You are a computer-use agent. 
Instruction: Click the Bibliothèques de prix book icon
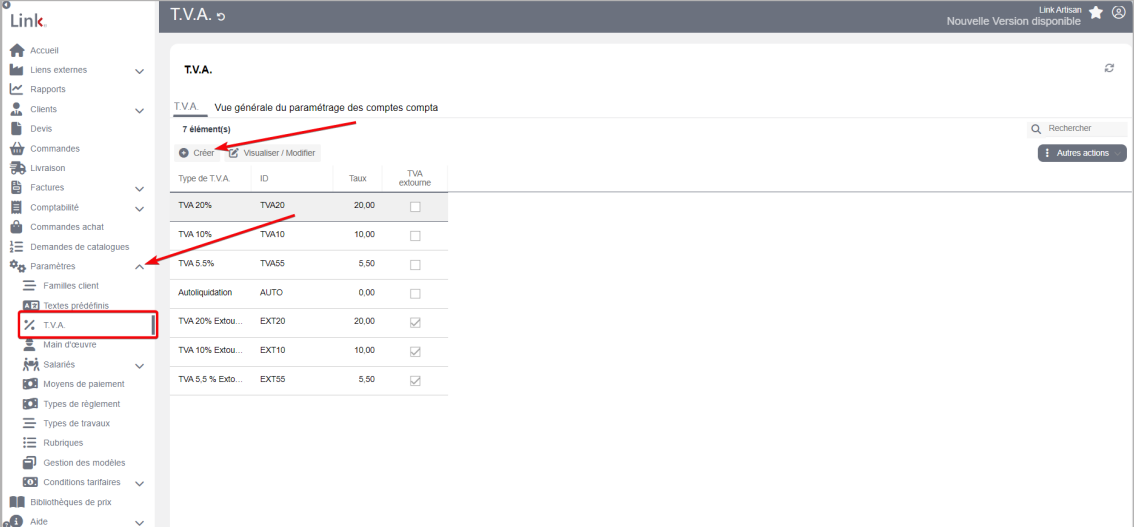17,502
